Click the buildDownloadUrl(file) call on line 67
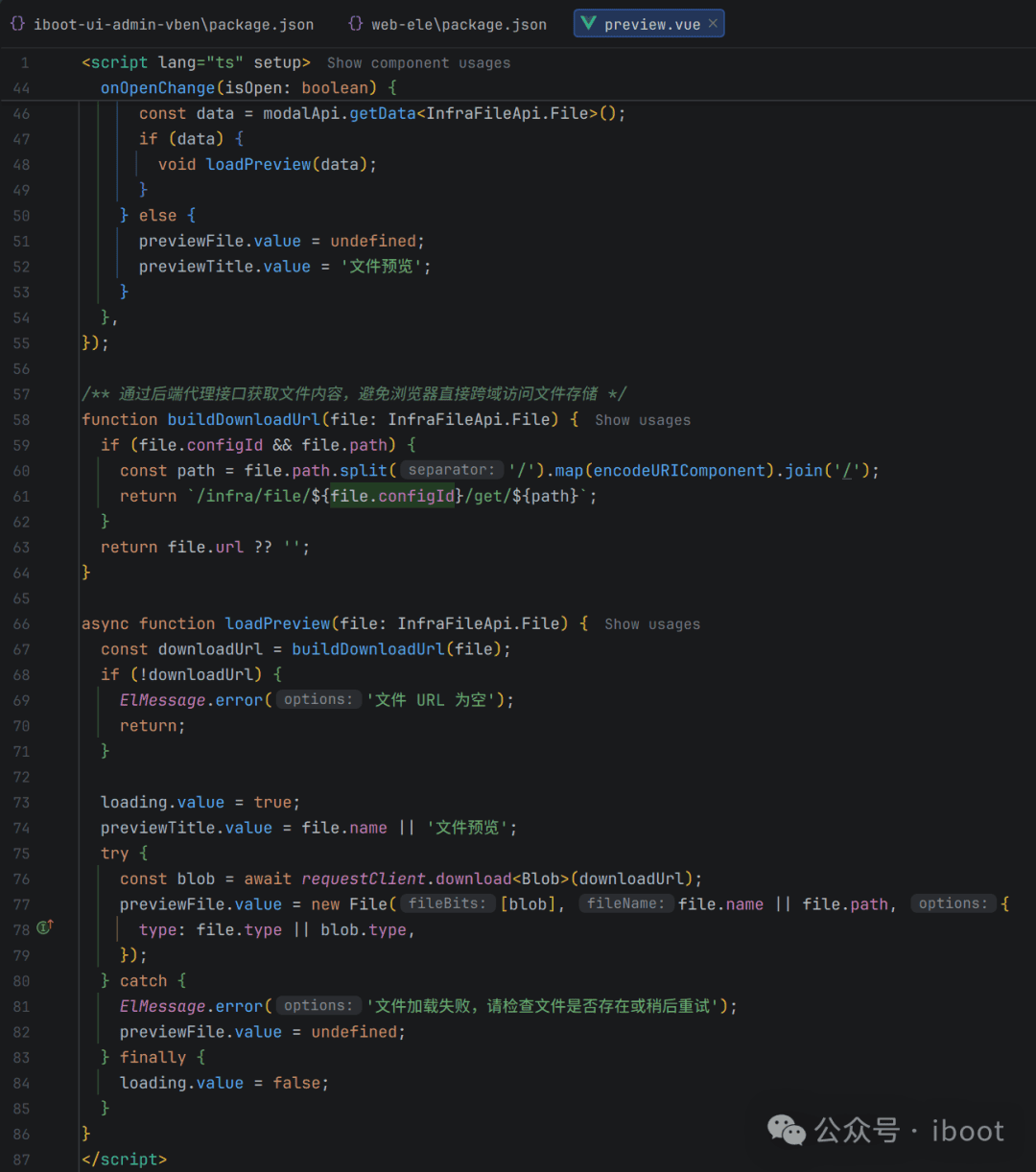This screenshot has height=1172, width=1036. (x=397, y=649)
